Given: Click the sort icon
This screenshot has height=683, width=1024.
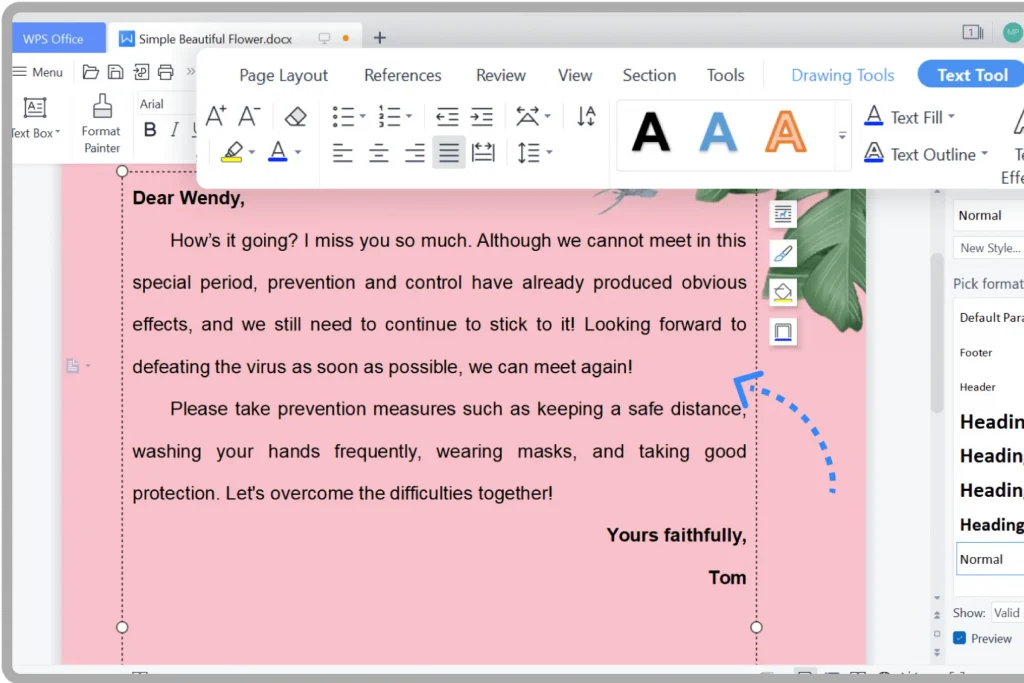Looking at the screenshot, I should click(x=586, y=117).
